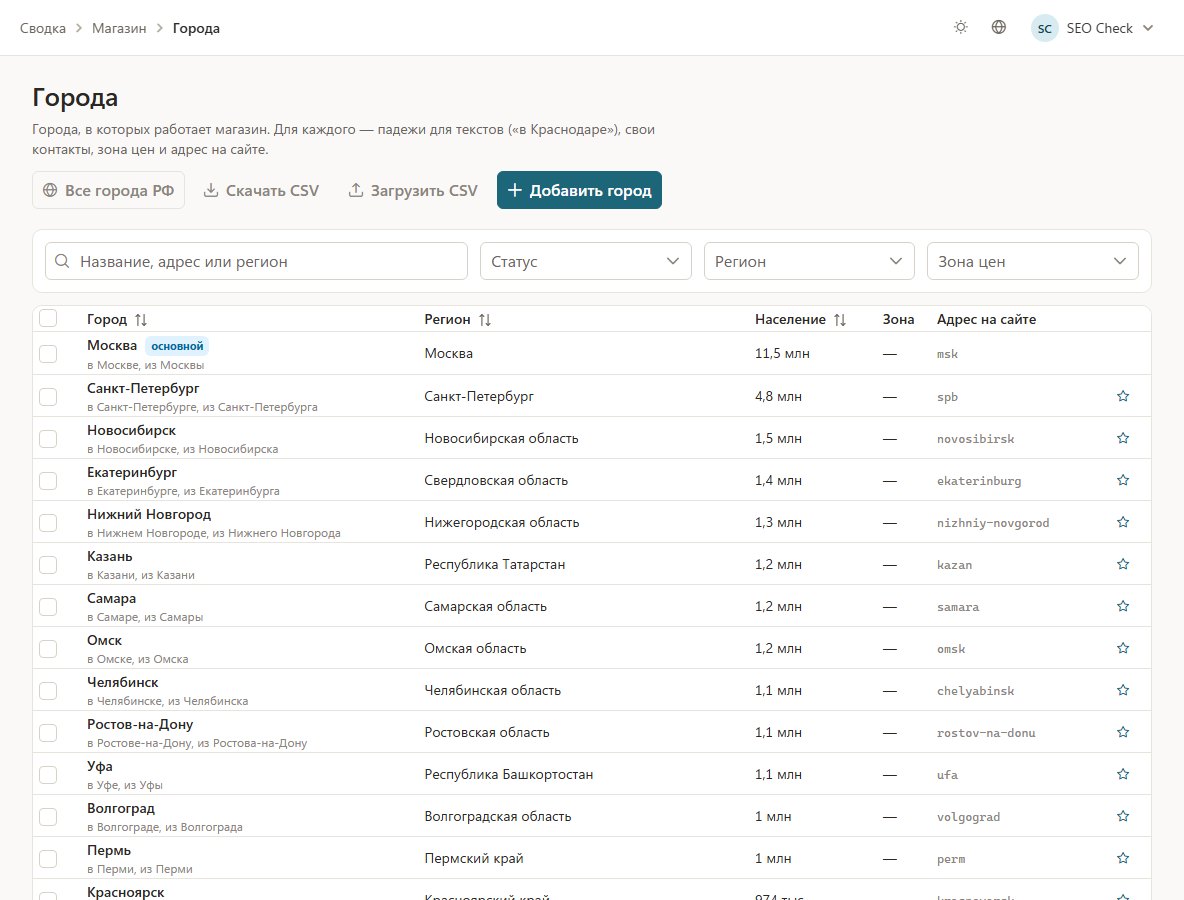The height and width of the screenshot is (900, 1184).
Task: Star the Санкт-Петербург row
Action: point(1123,396)
